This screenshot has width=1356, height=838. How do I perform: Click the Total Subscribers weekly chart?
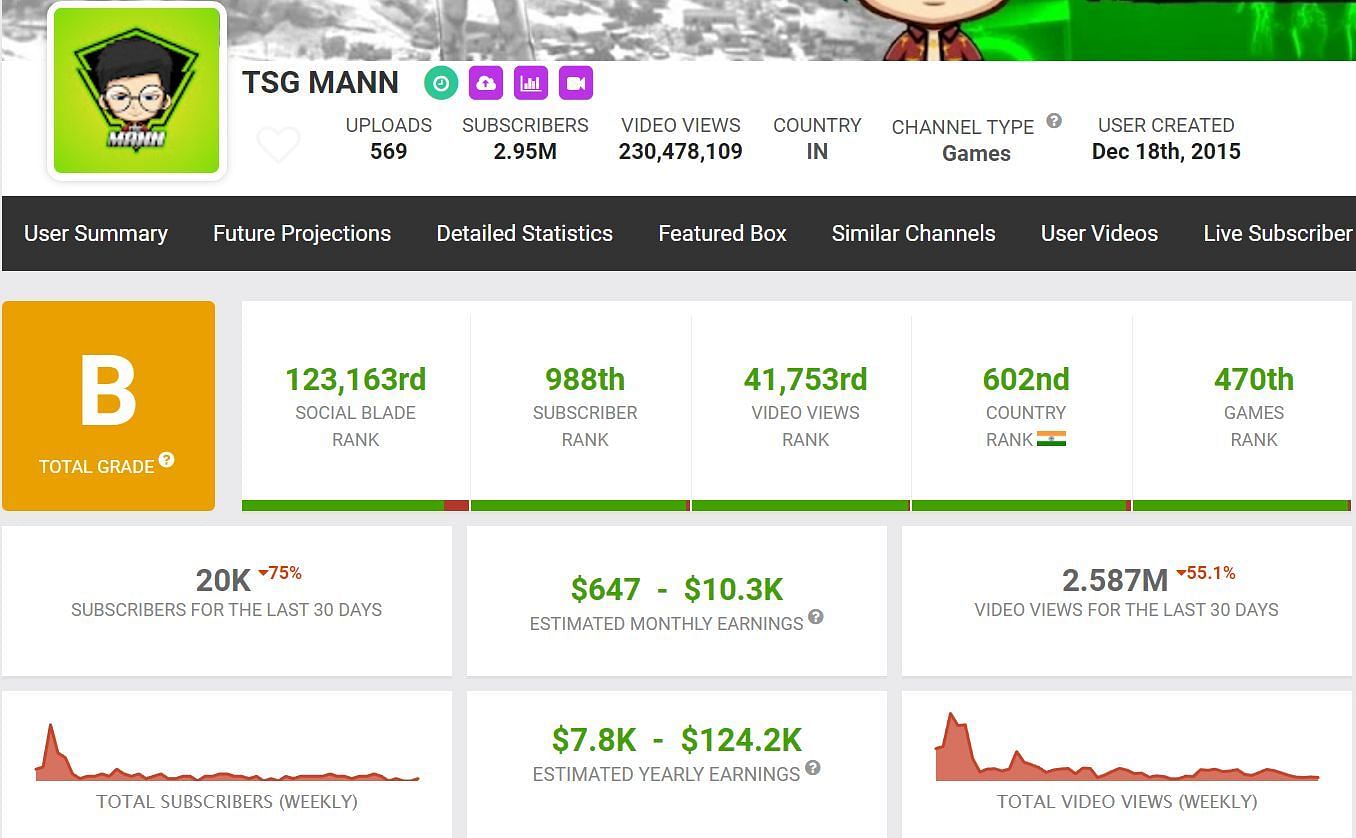click(x=227, y=752)
